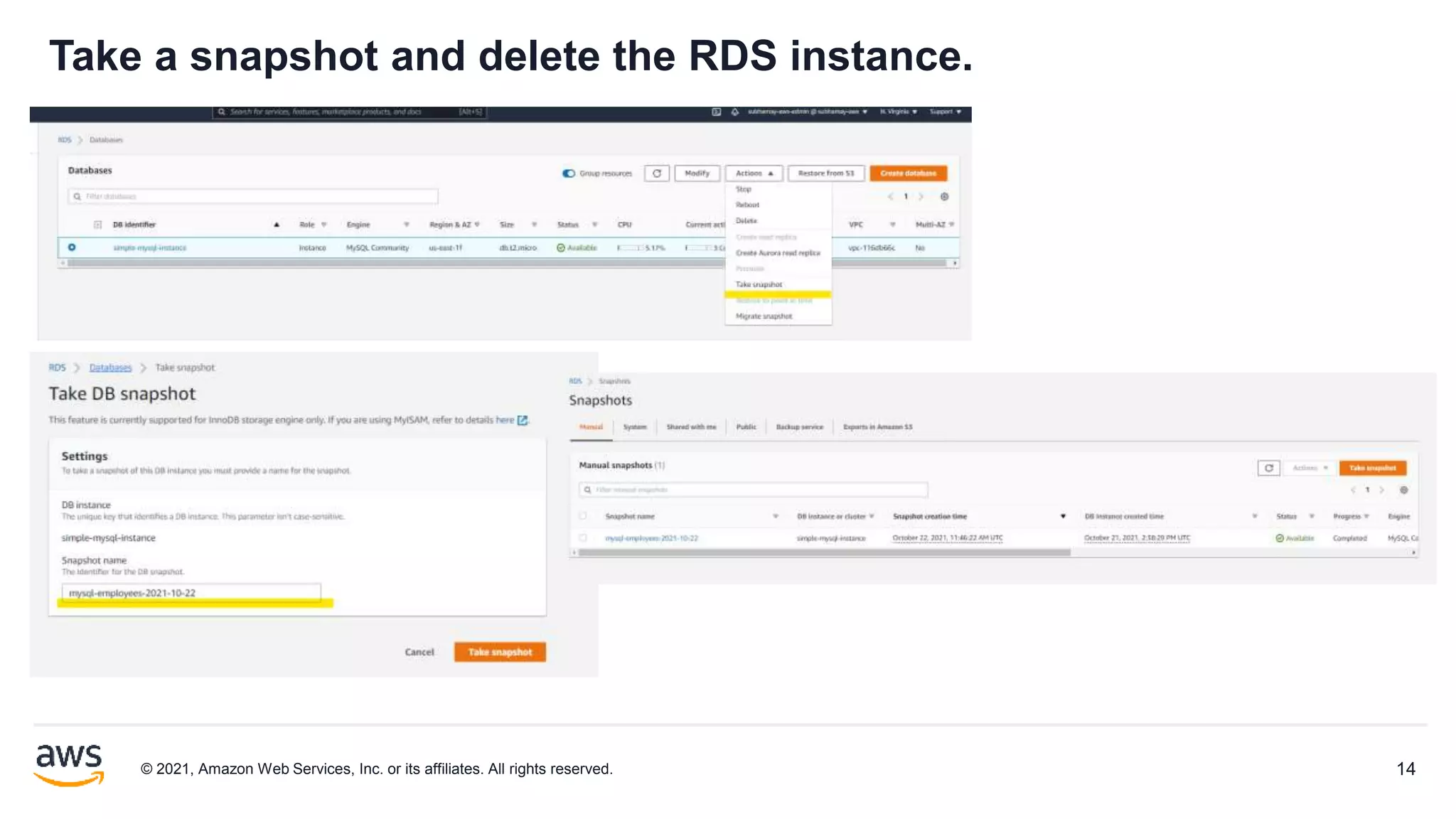The width and height of the screenshot is (1456, 819).
Task: Open the N. Virginia region dropdown
Action: [898, 112]
